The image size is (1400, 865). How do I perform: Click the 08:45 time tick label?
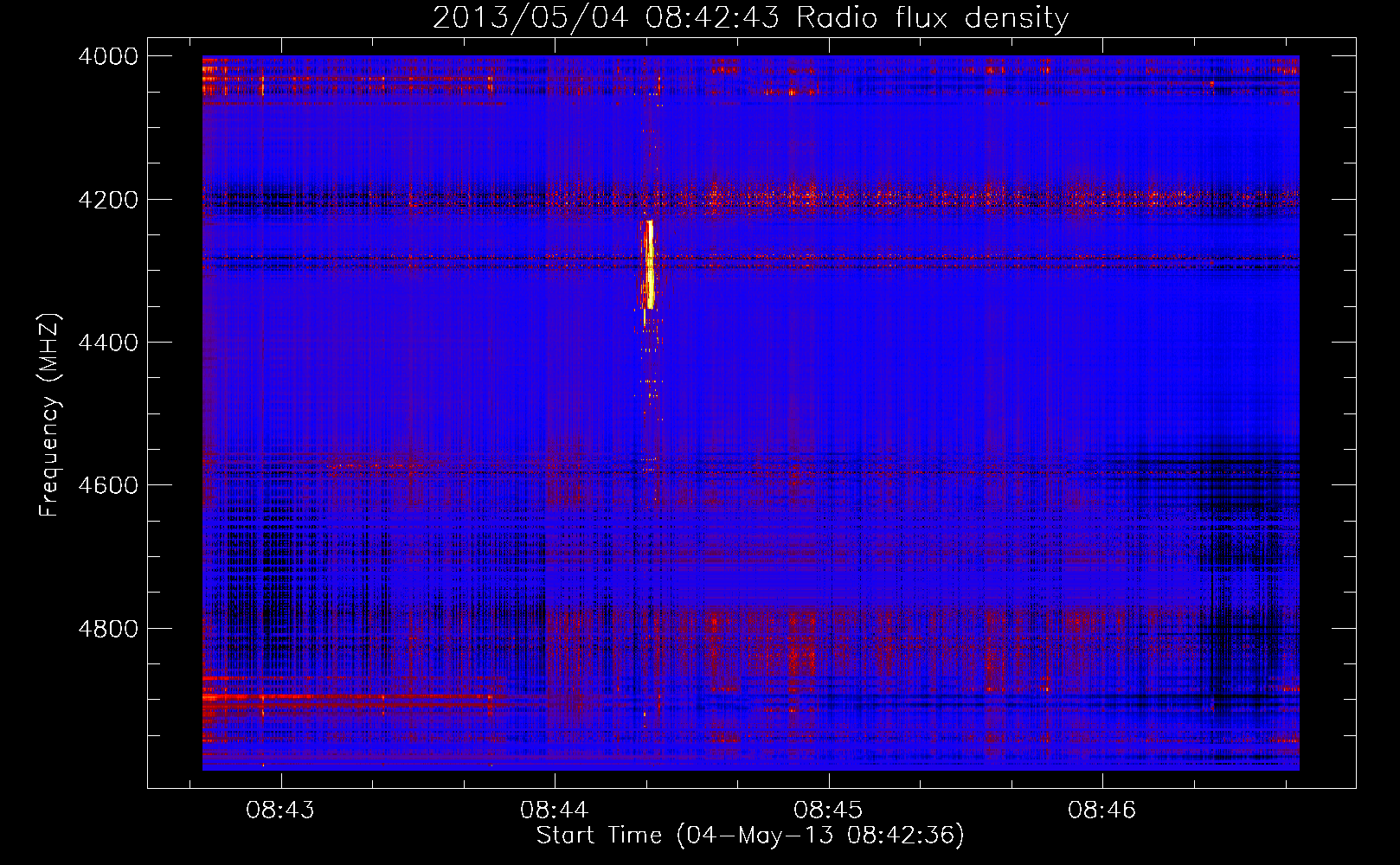point(828,811)
